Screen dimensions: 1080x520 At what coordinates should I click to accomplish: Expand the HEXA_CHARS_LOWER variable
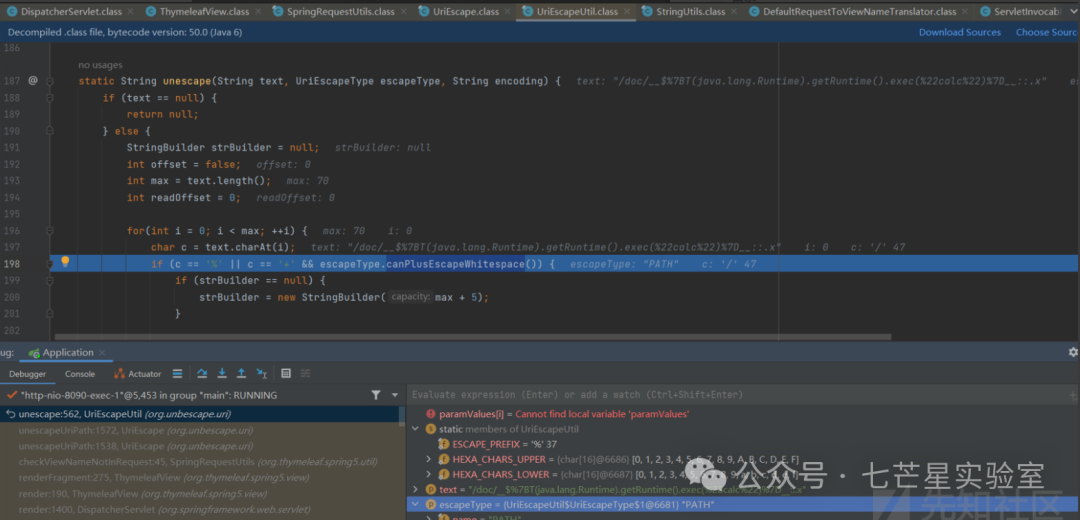[x=430, y=475]
